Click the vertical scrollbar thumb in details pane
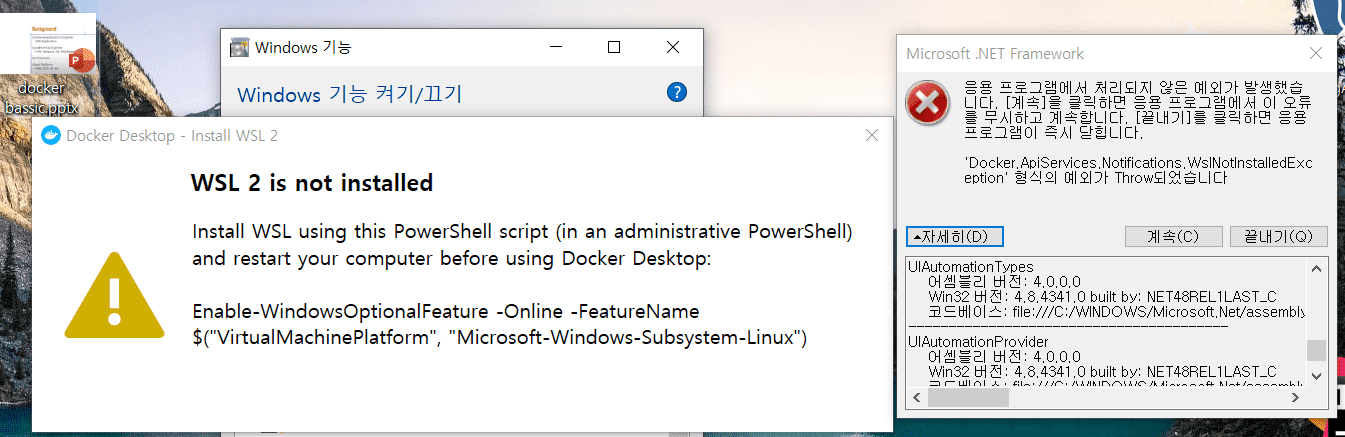The height and width of the screenshot is (437, 1345). pos(1317,350)
